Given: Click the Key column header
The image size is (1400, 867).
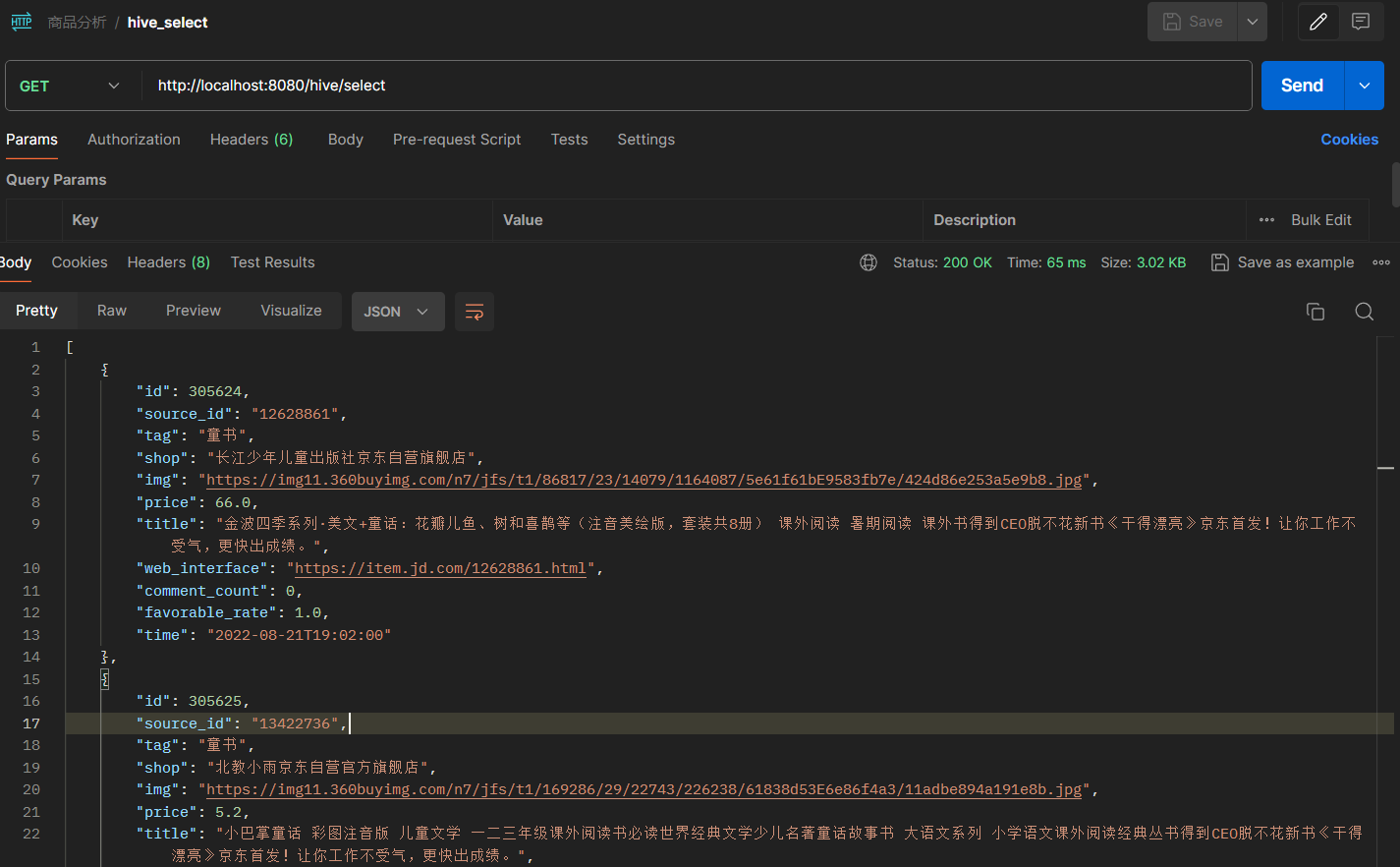Looking at the screenshot, I should [85, 220].
